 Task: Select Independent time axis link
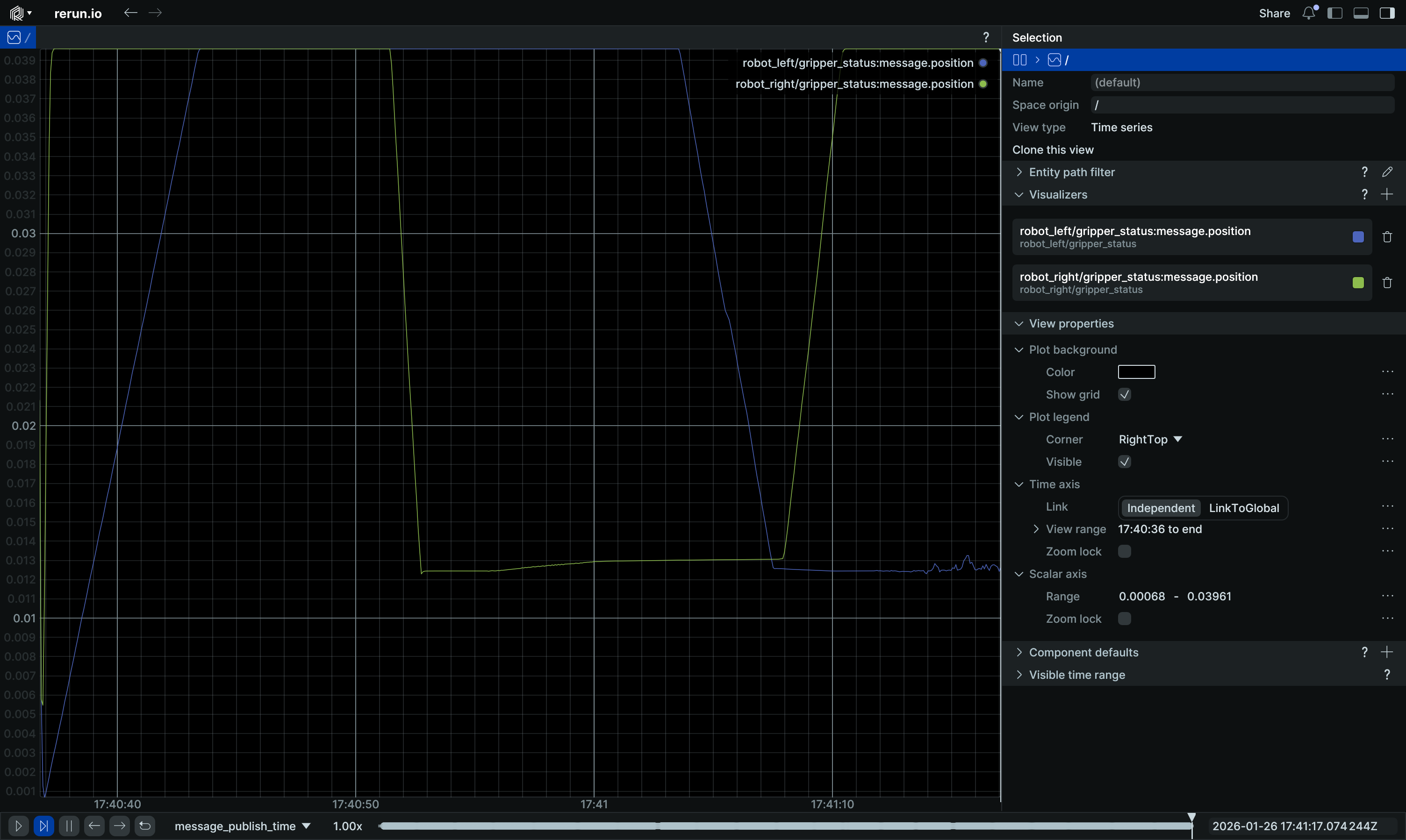pos(1160,508)
